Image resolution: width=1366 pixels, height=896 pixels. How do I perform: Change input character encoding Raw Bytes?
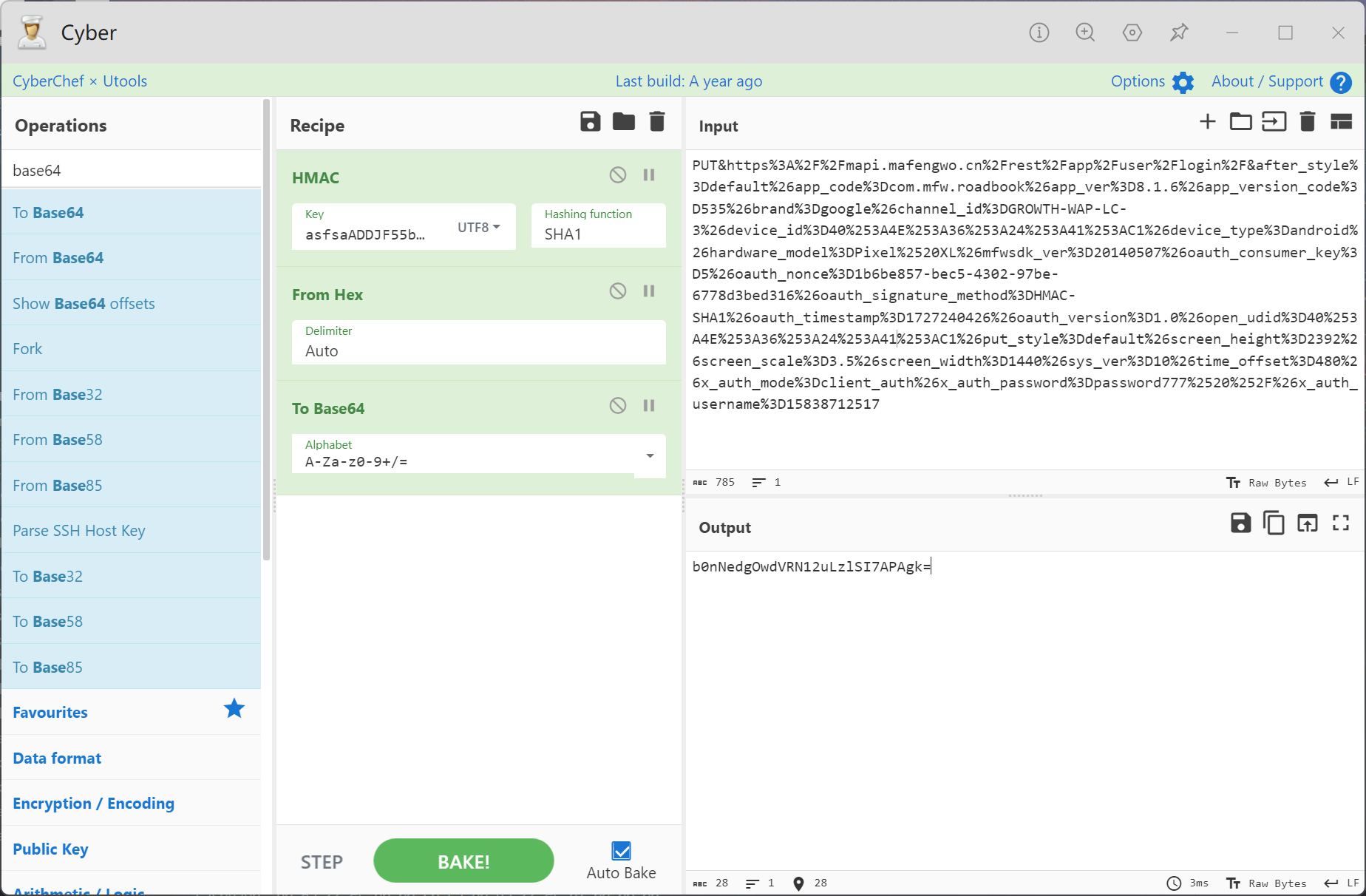click(1266, 483)
